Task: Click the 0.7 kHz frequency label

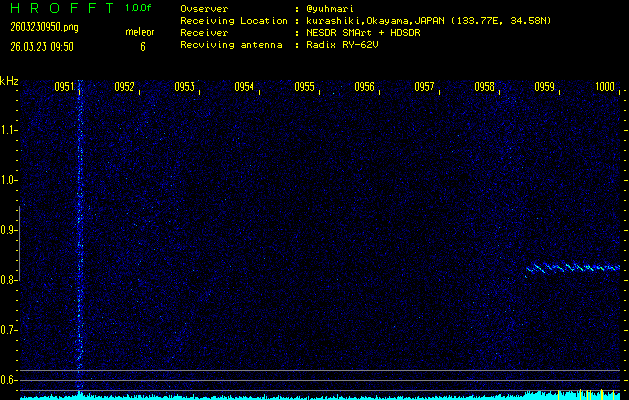Action: pyautogui.click(x=8, y=330)
